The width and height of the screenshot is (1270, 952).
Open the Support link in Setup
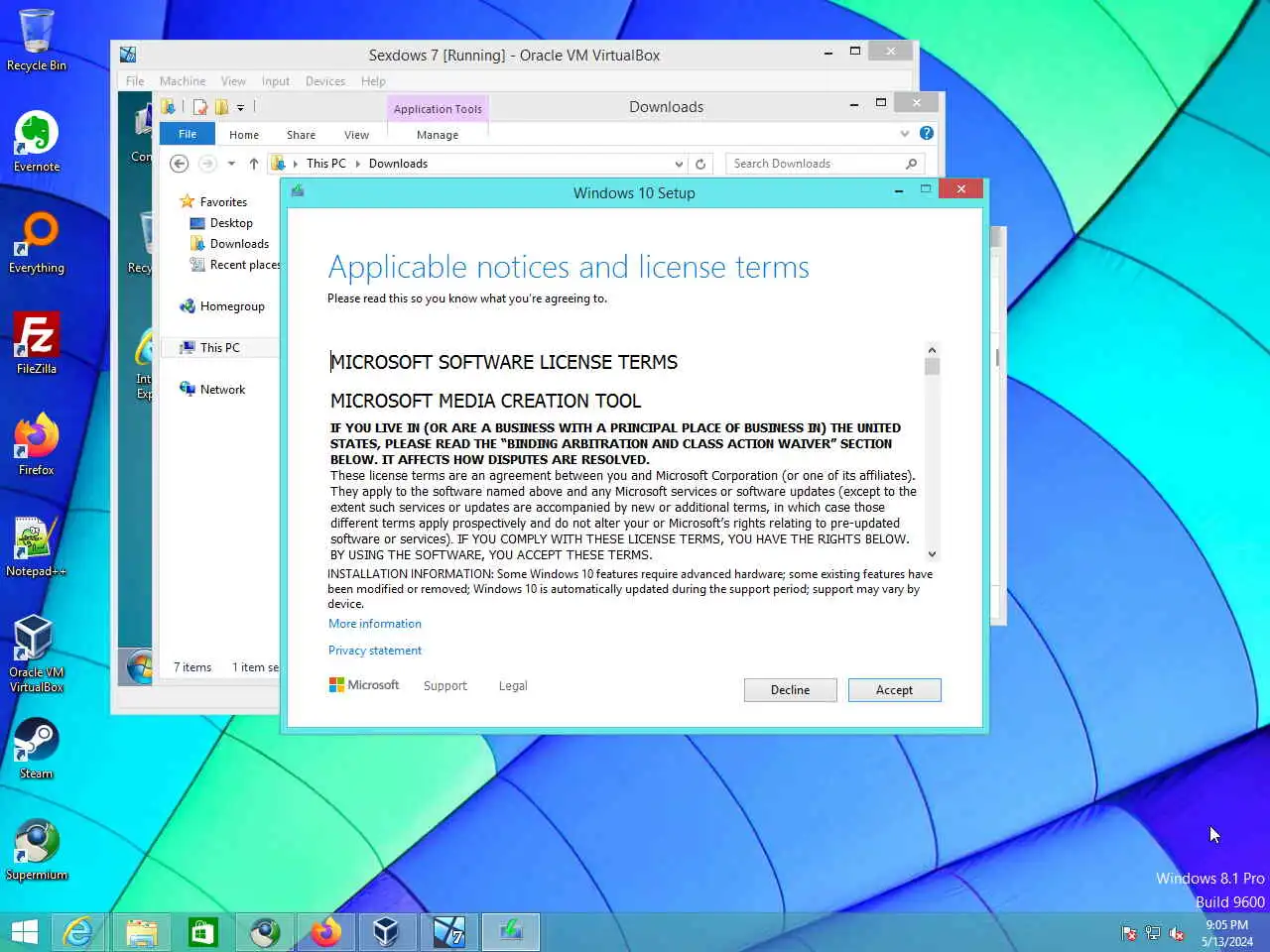tap(445, 686)
